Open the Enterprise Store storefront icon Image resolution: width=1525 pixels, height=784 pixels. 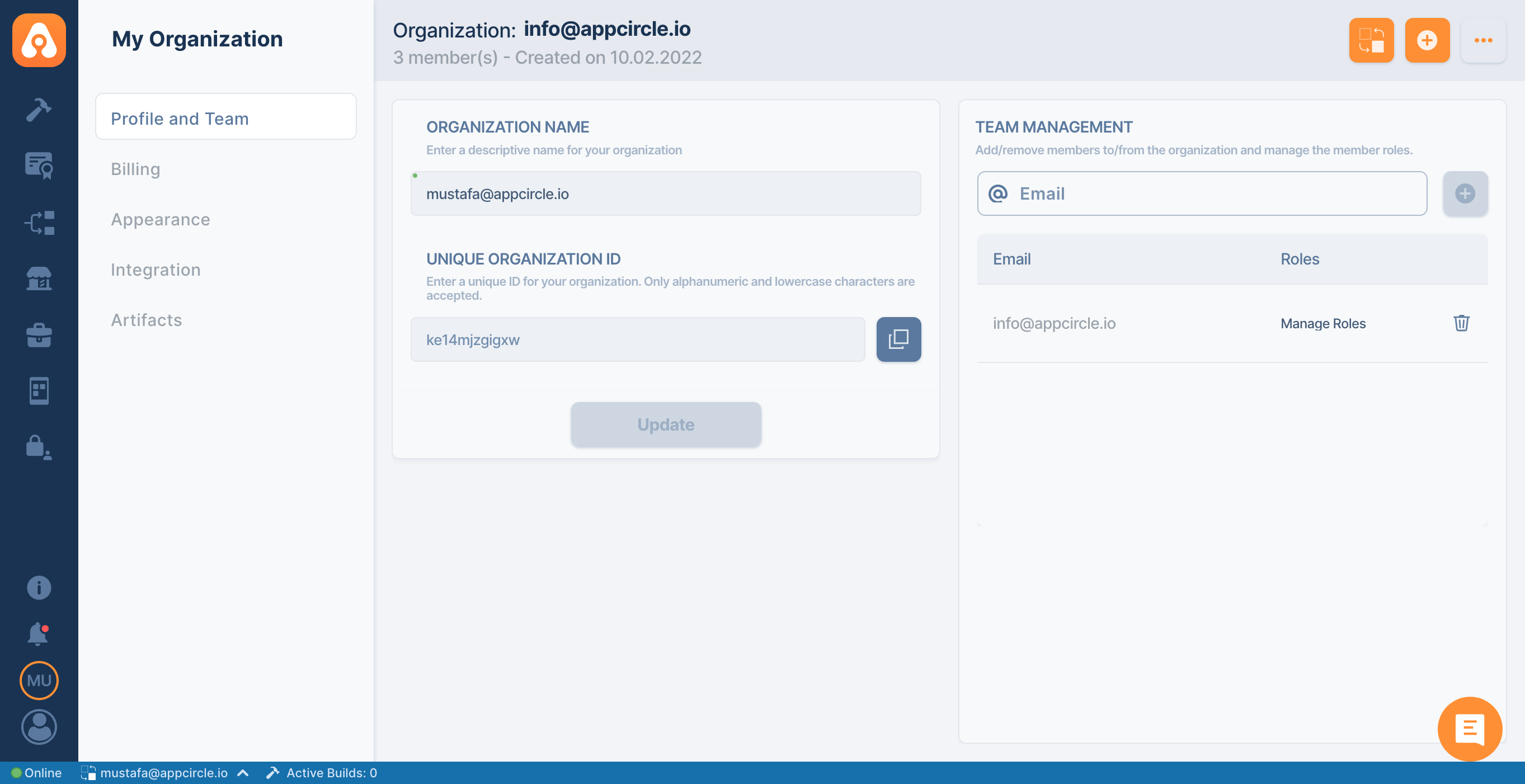tap(39, 278)
